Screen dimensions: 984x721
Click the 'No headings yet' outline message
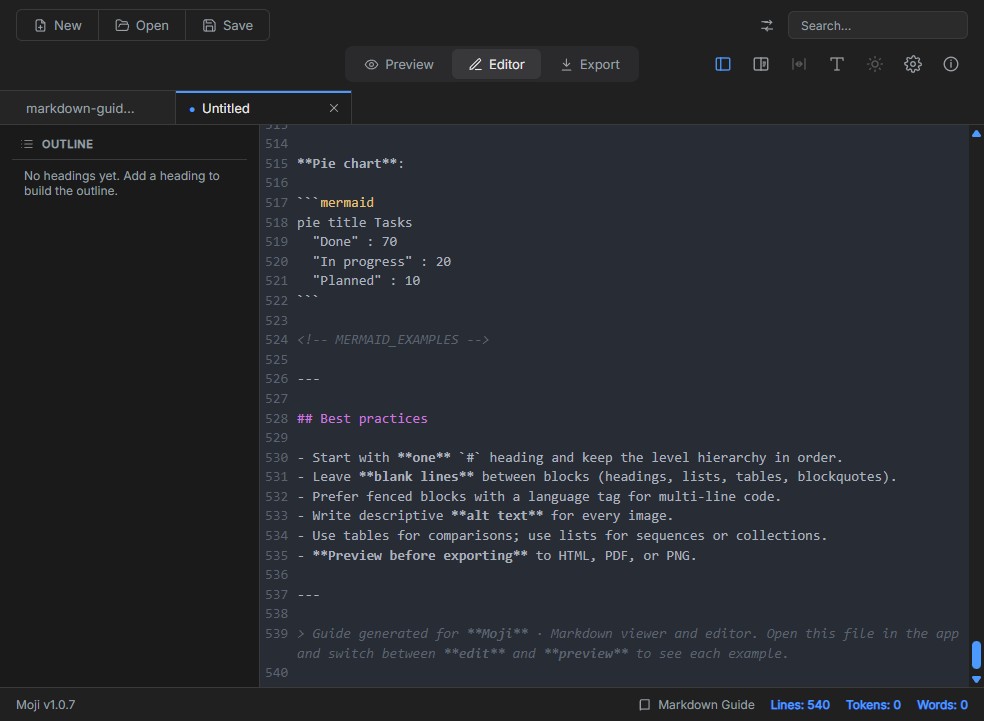[x=122, y=183]
